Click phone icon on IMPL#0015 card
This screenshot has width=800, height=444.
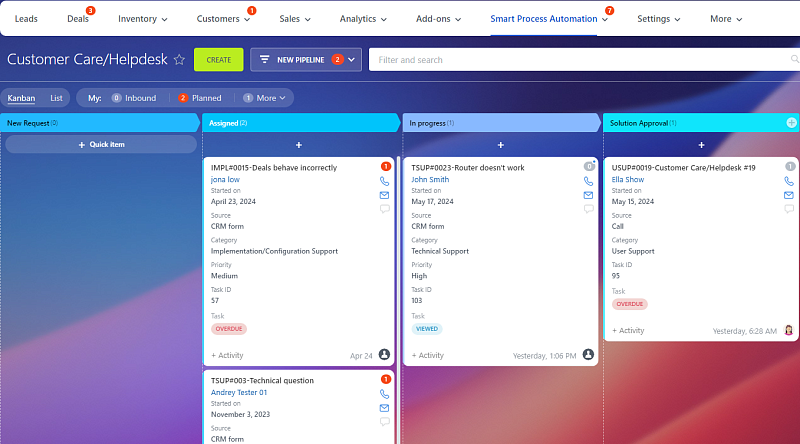pyautogui.click(x=384, y=181)
